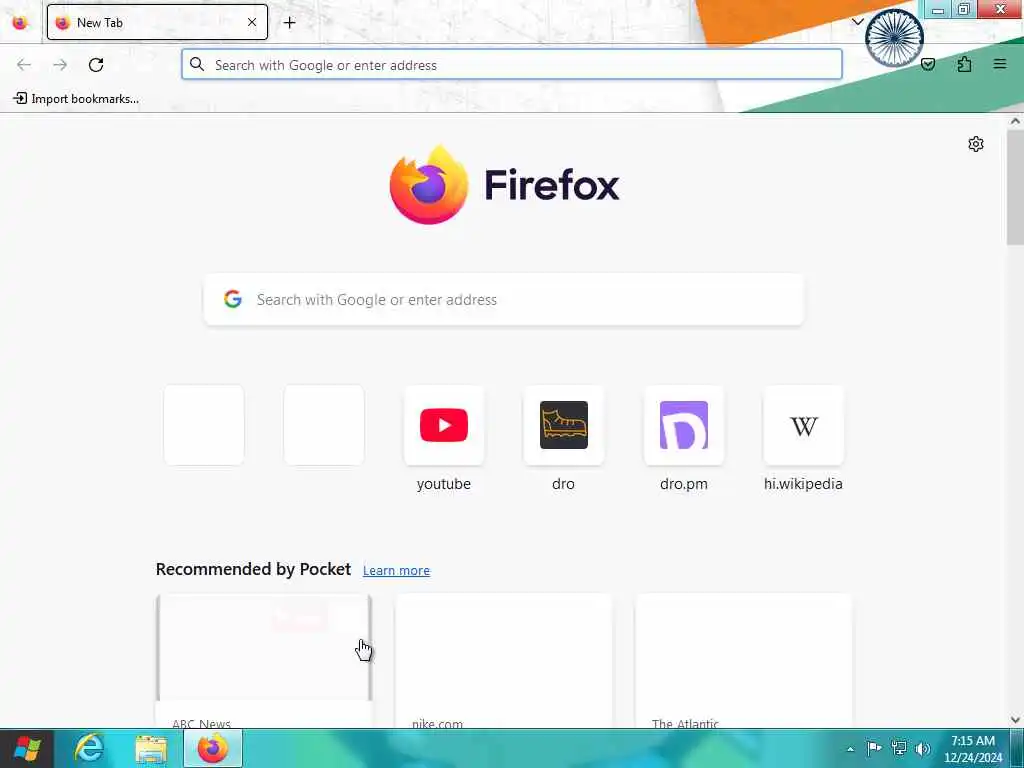Open the Extensions puzzle icon
The width and height of the screenshot is (1024, 768).
964,65
